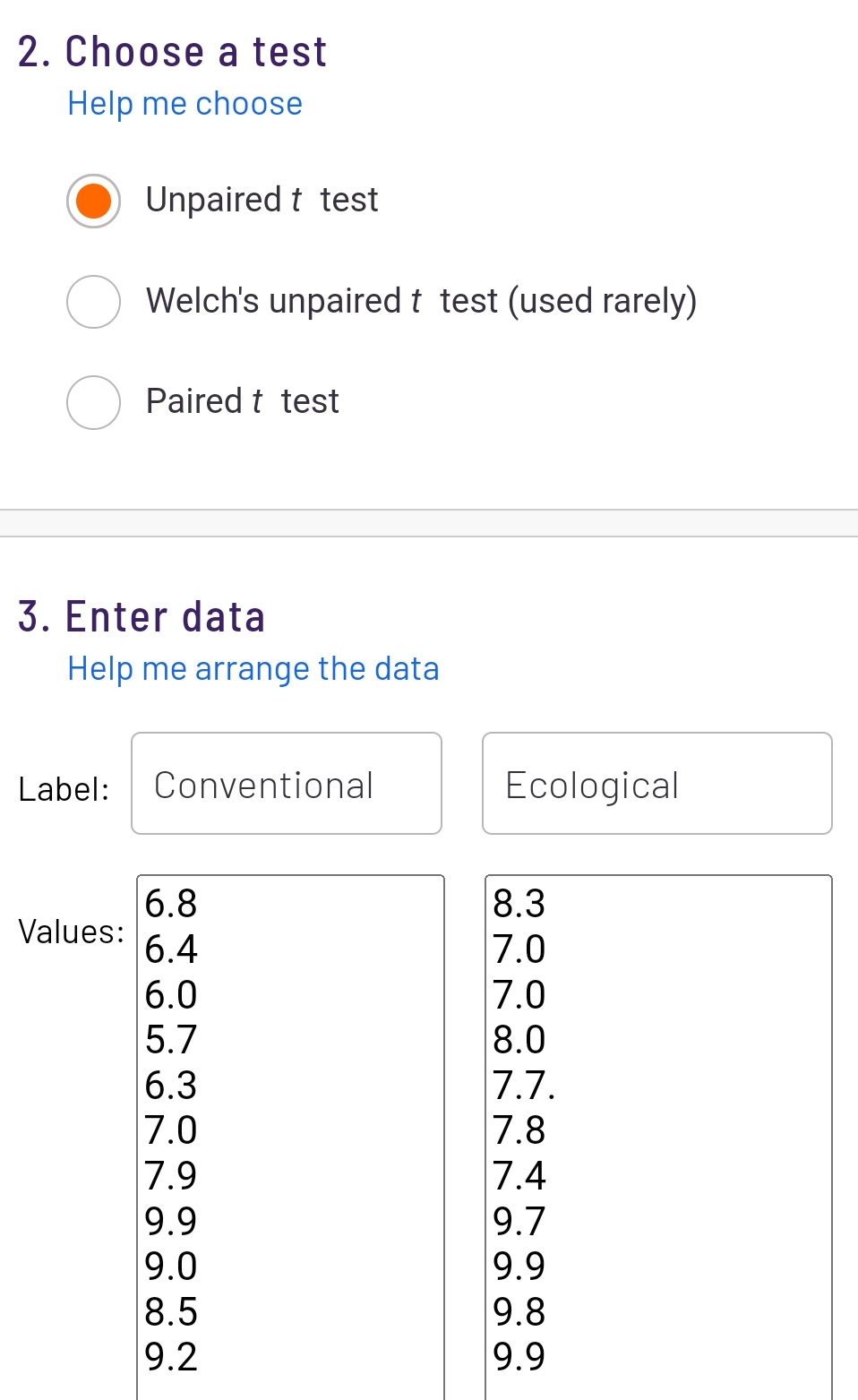Focus the Ecological label input field

click(657, 784)
